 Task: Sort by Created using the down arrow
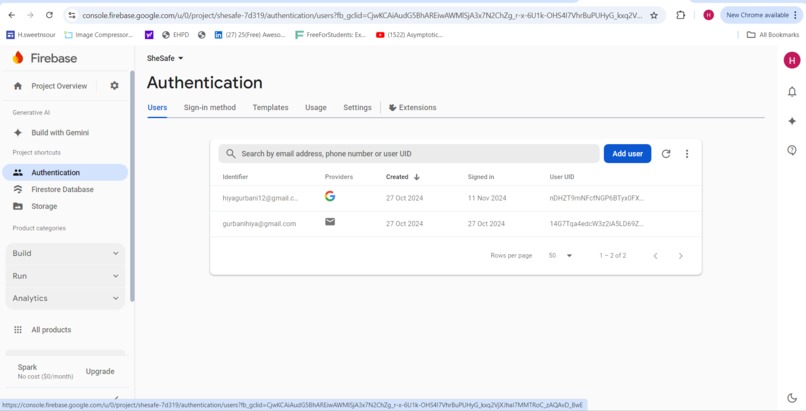(x=416, y=177)
